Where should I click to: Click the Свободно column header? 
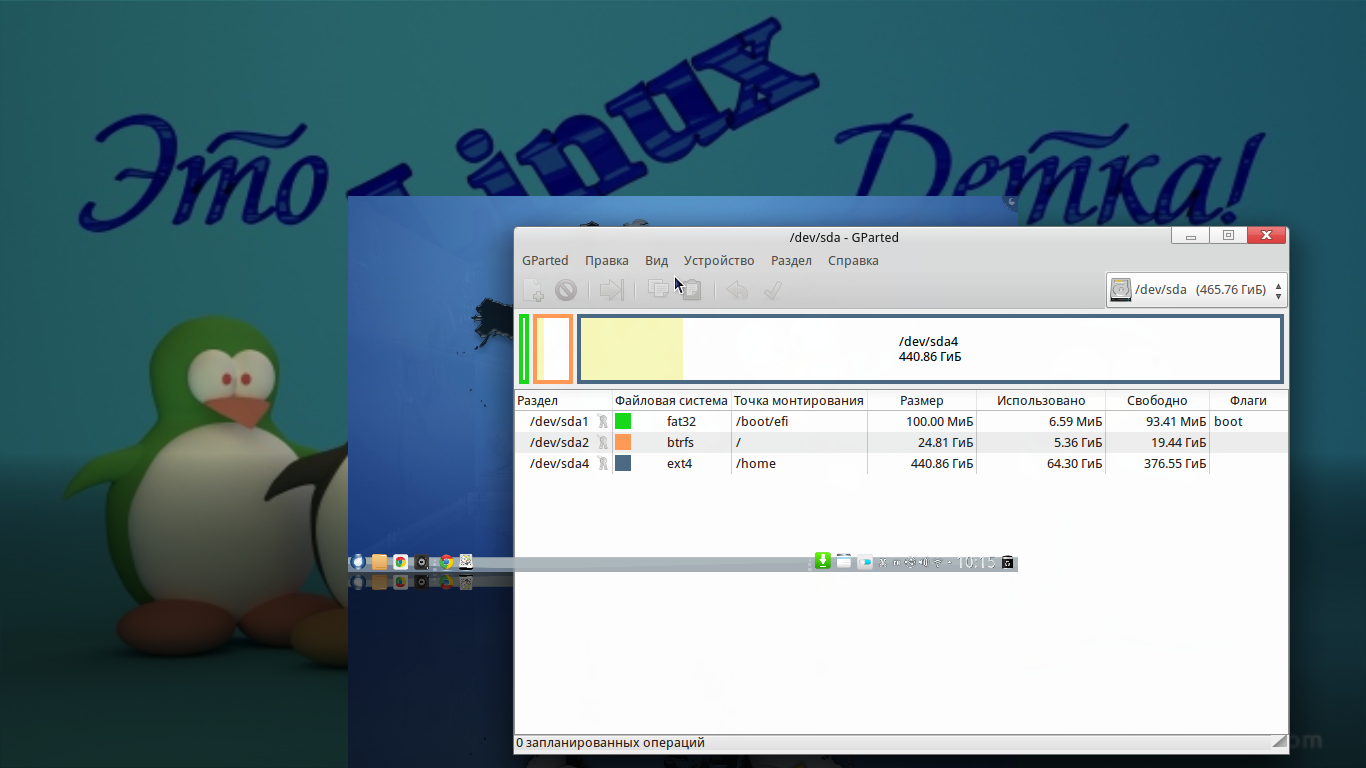point(1157,401)
